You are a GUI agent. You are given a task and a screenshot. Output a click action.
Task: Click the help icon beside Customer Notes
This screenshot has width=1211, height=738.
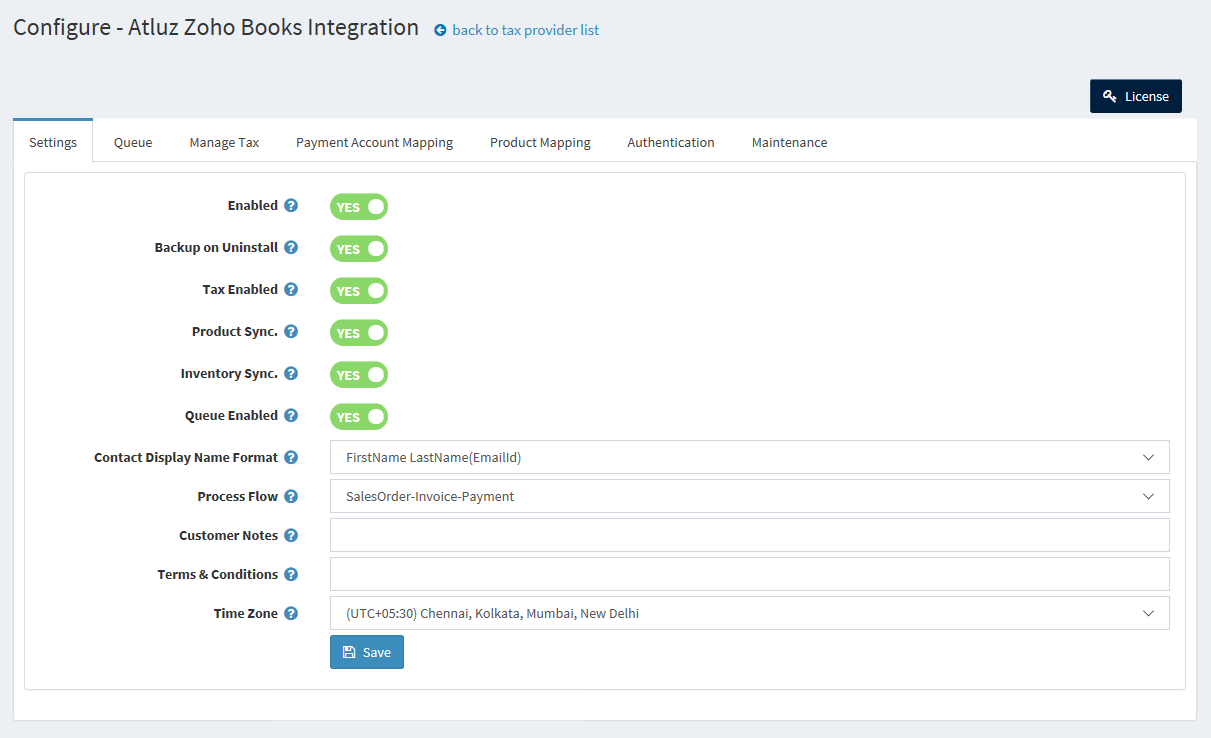pyautogui.click(x=291, y=536)
